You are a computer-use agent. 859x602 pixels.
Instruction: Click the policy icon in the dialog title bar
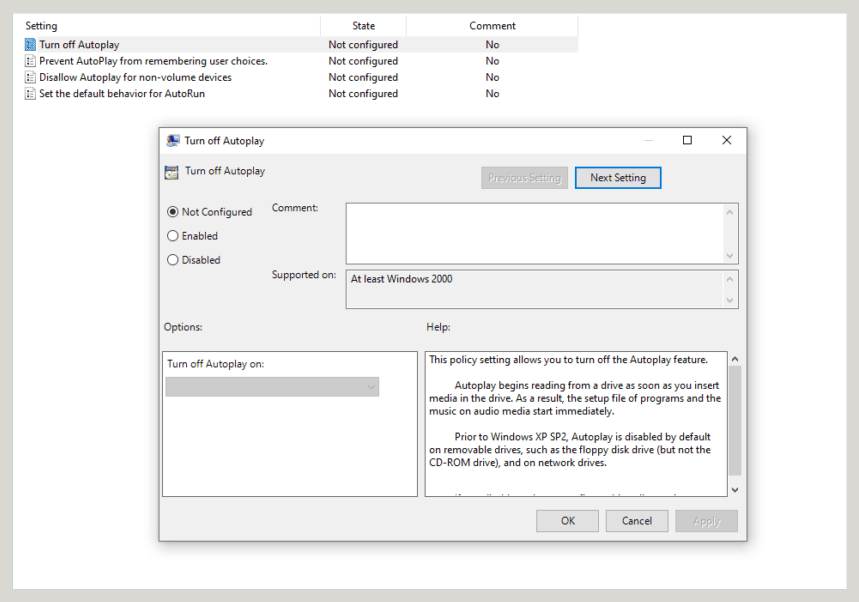click(x=172, y=140)
